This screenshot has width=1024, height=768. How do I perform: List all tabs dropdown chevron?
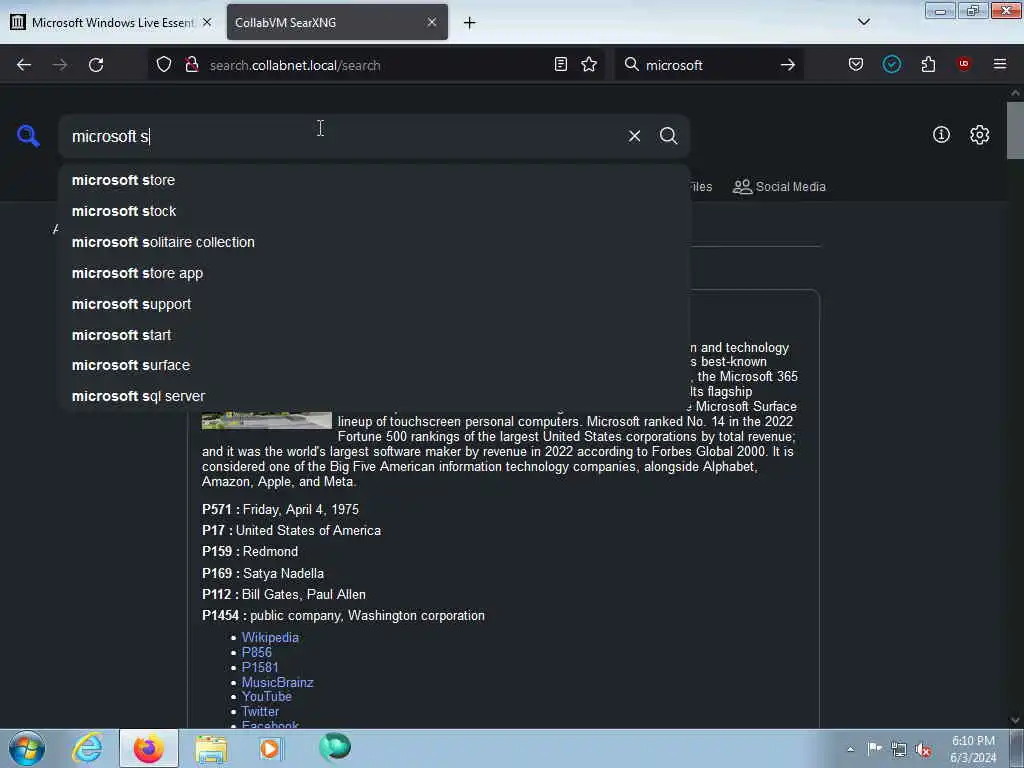tap(863, 22)
